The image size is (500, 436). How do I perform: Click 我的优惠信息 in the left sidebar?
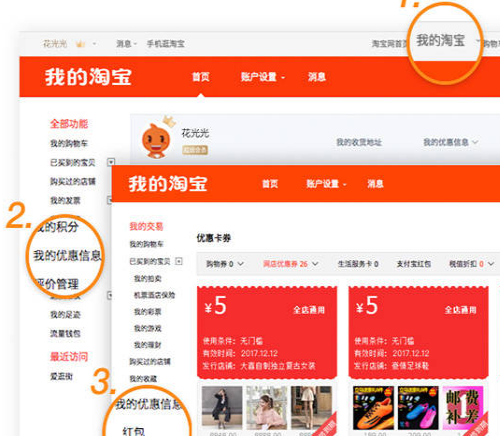[x=67, y=256]
